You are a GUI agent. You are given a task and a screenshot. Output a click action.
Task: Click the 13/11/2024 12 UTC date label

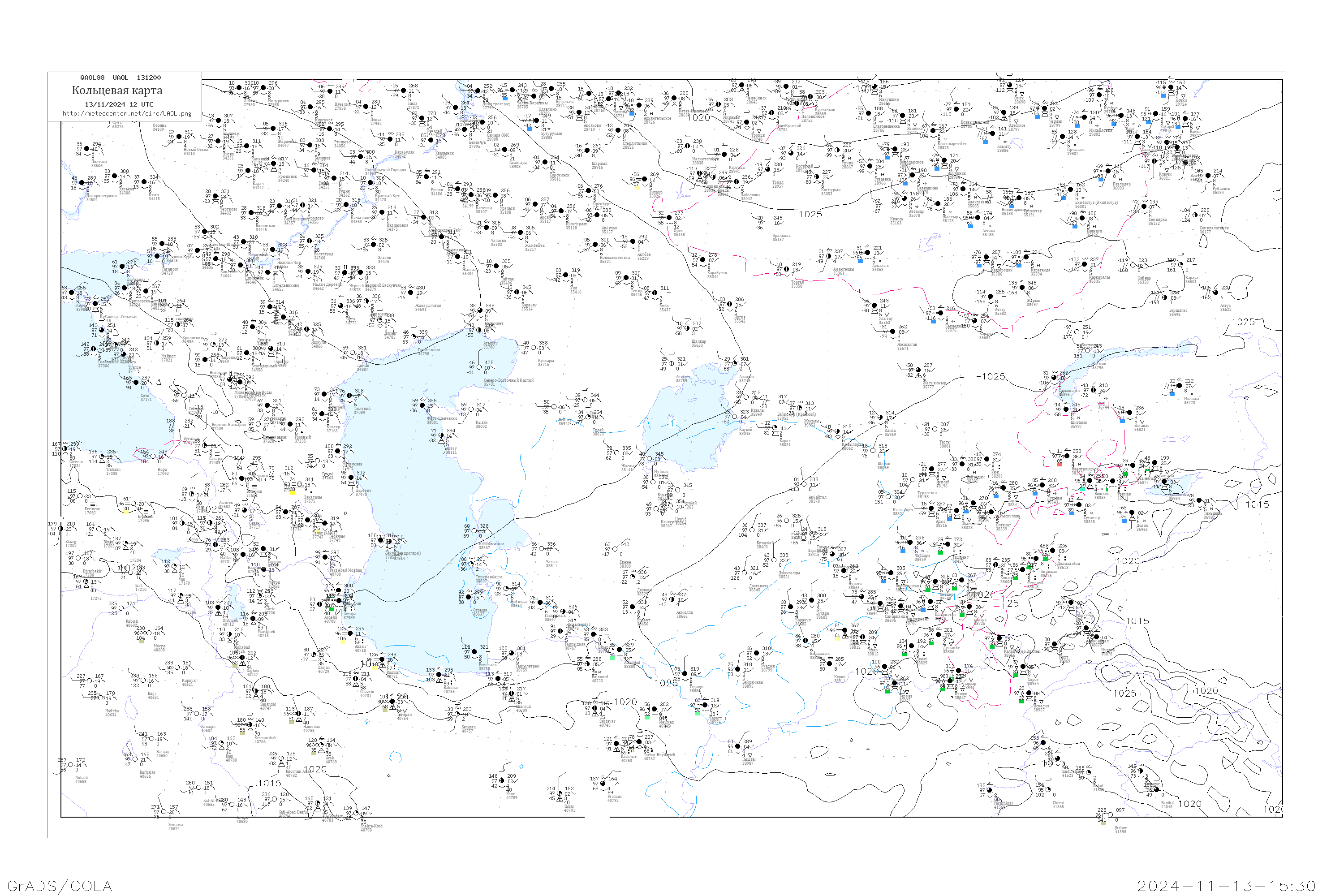(119, 104)
